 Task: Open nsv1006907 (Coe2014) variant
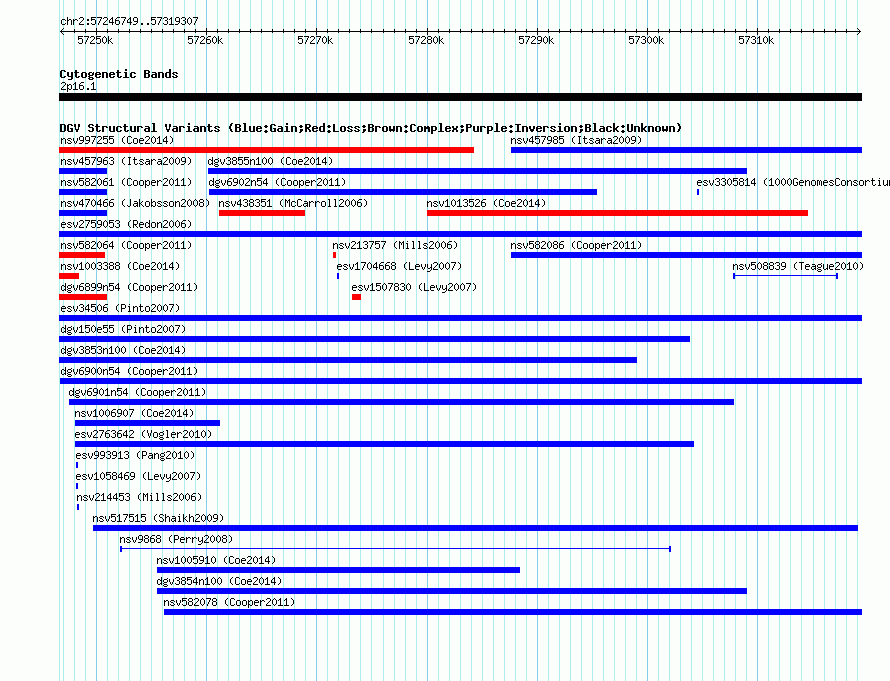134,413
